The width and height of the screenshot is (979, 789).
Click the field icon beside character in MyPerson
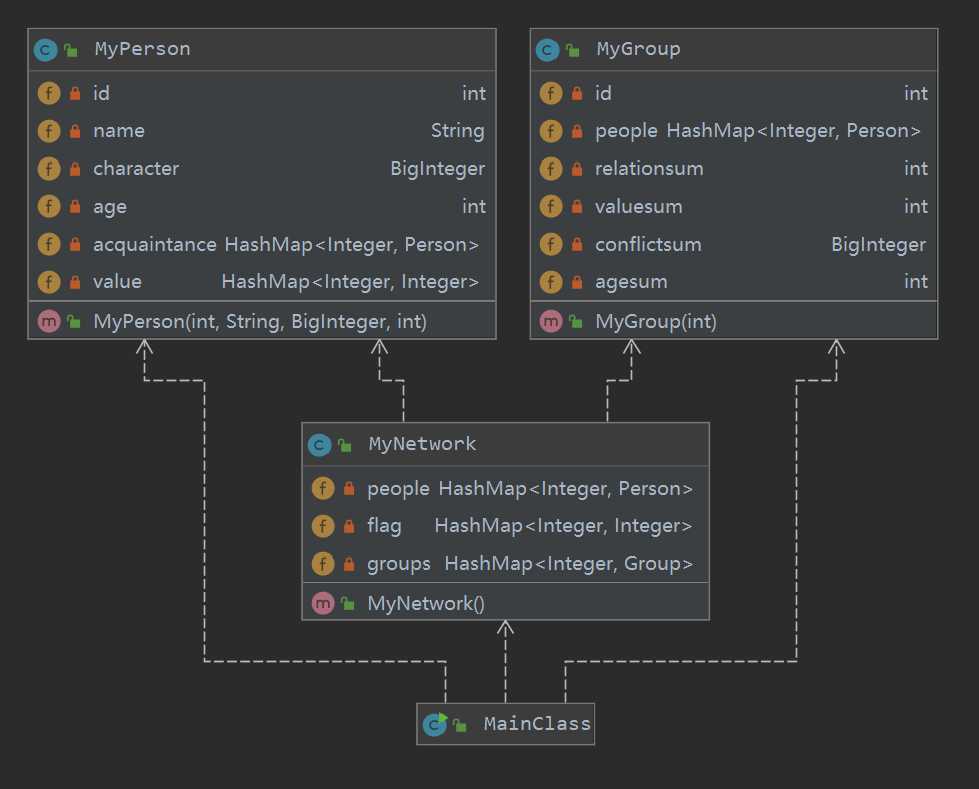(49, 169)
